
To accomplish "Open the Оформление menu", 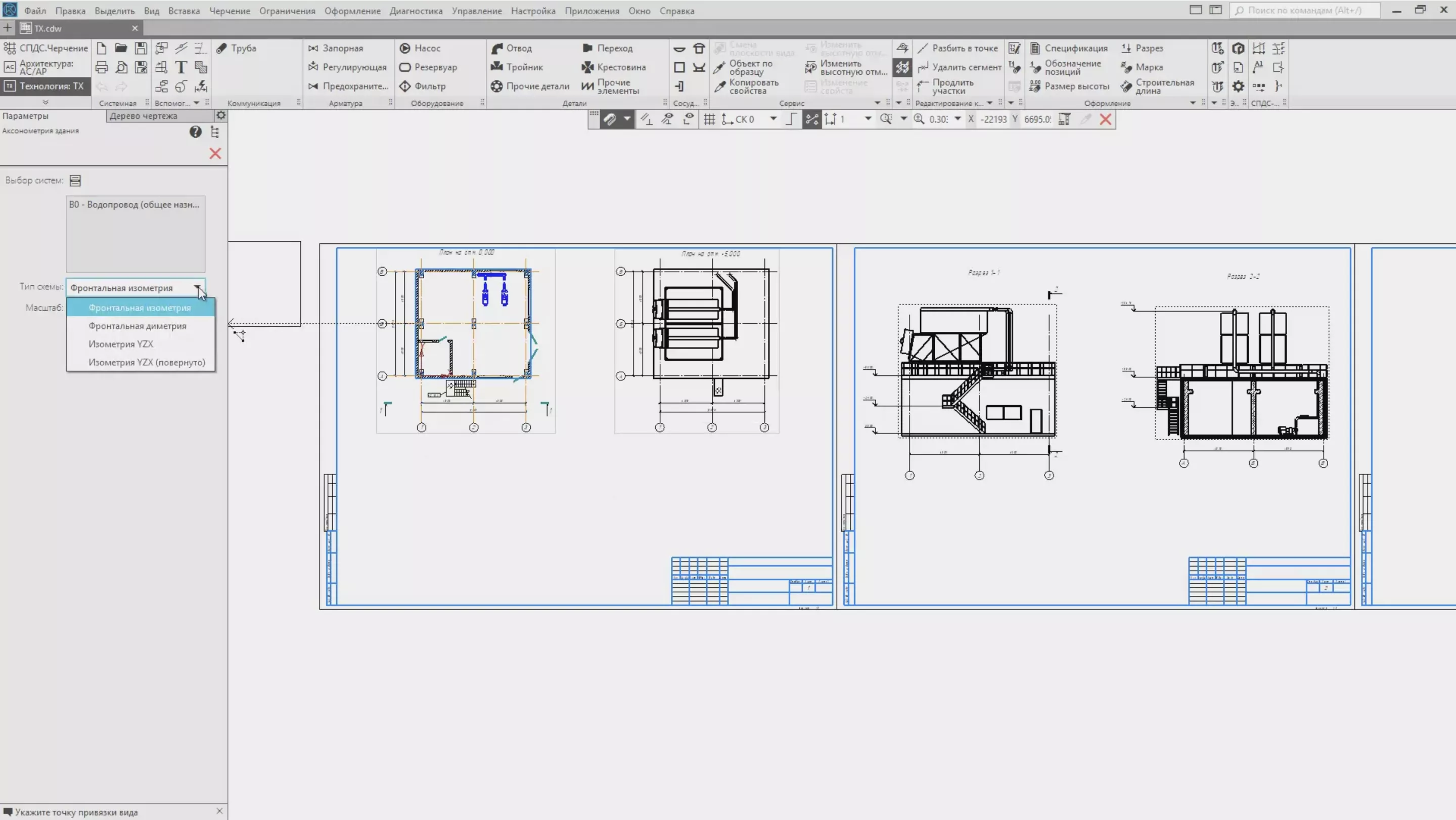I will [352, 11].
